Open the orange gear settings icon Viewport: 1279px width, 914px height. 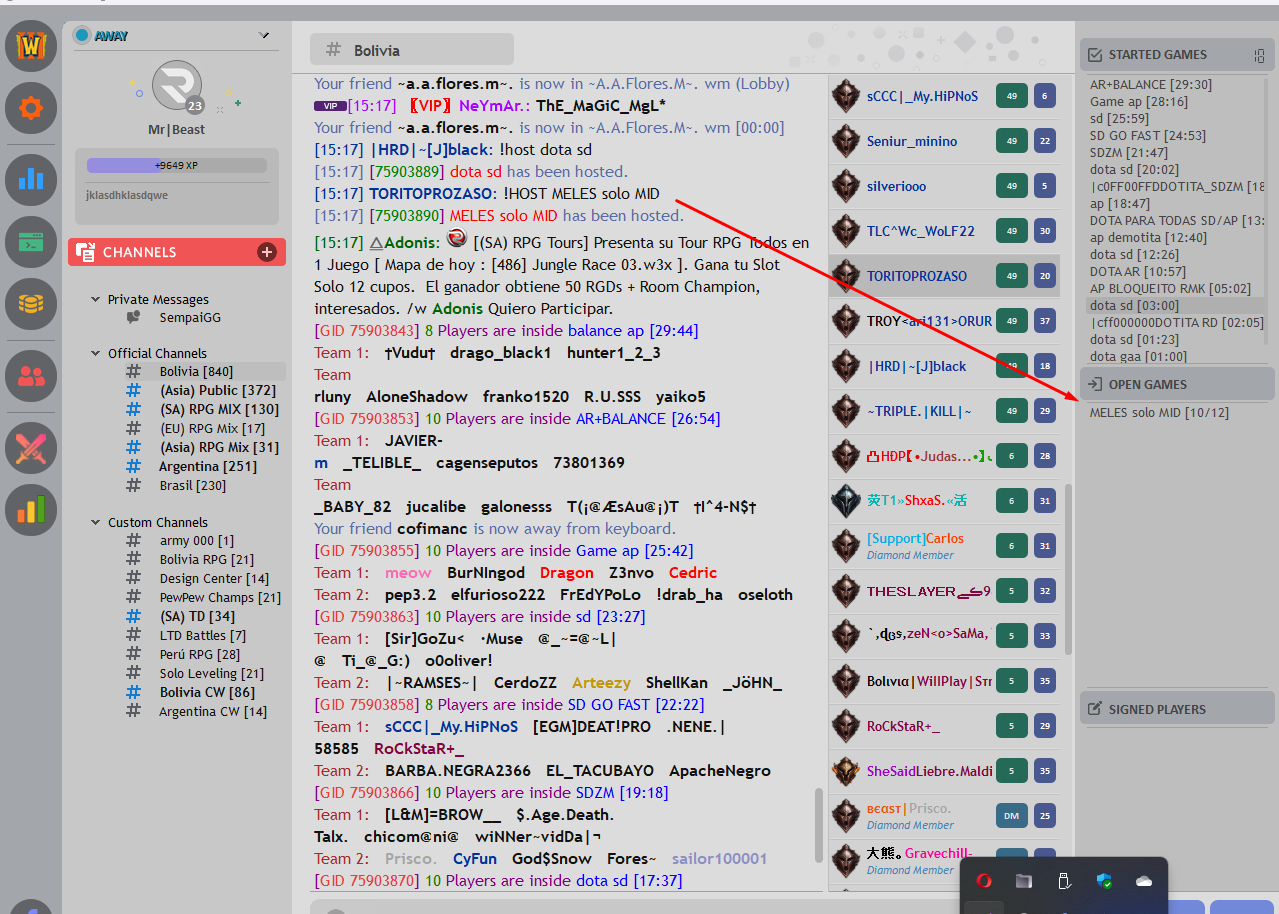(31, 108)
